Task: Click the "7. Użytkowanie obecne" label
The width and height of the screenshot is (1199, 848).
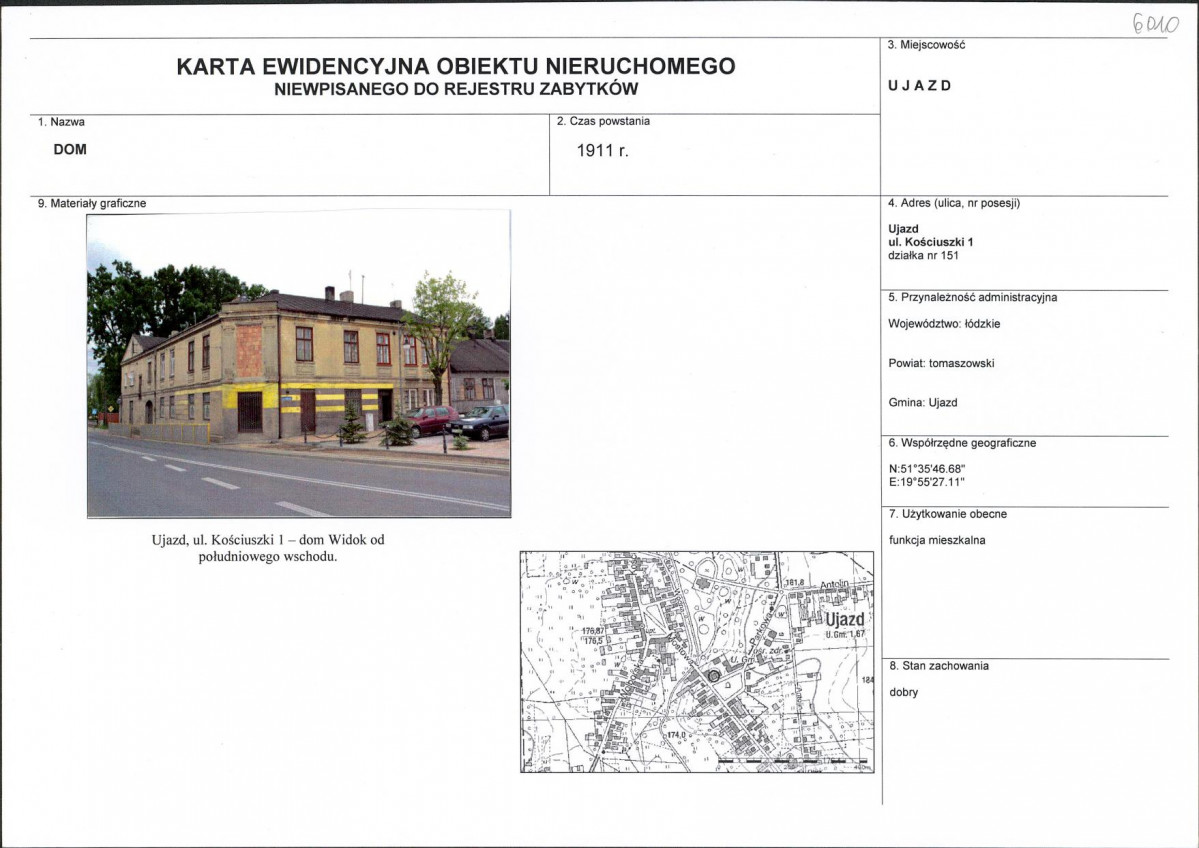Action: click(x=947, y=514)
